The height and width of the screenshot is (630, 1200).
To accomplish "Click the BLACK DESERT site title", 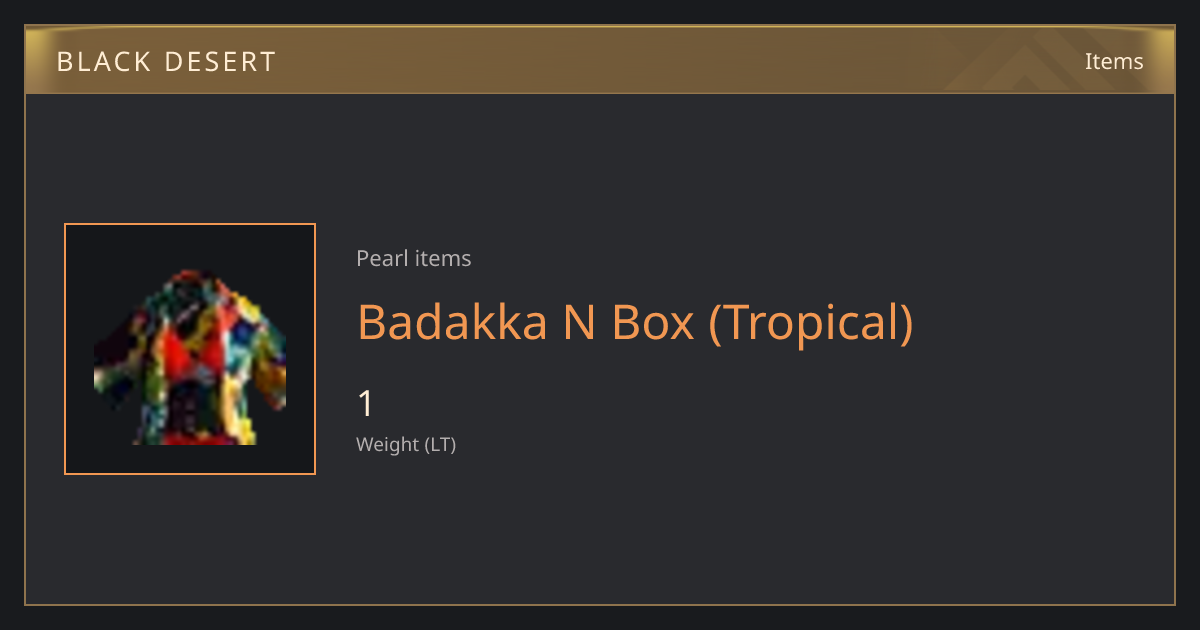I will click(166, 62).
